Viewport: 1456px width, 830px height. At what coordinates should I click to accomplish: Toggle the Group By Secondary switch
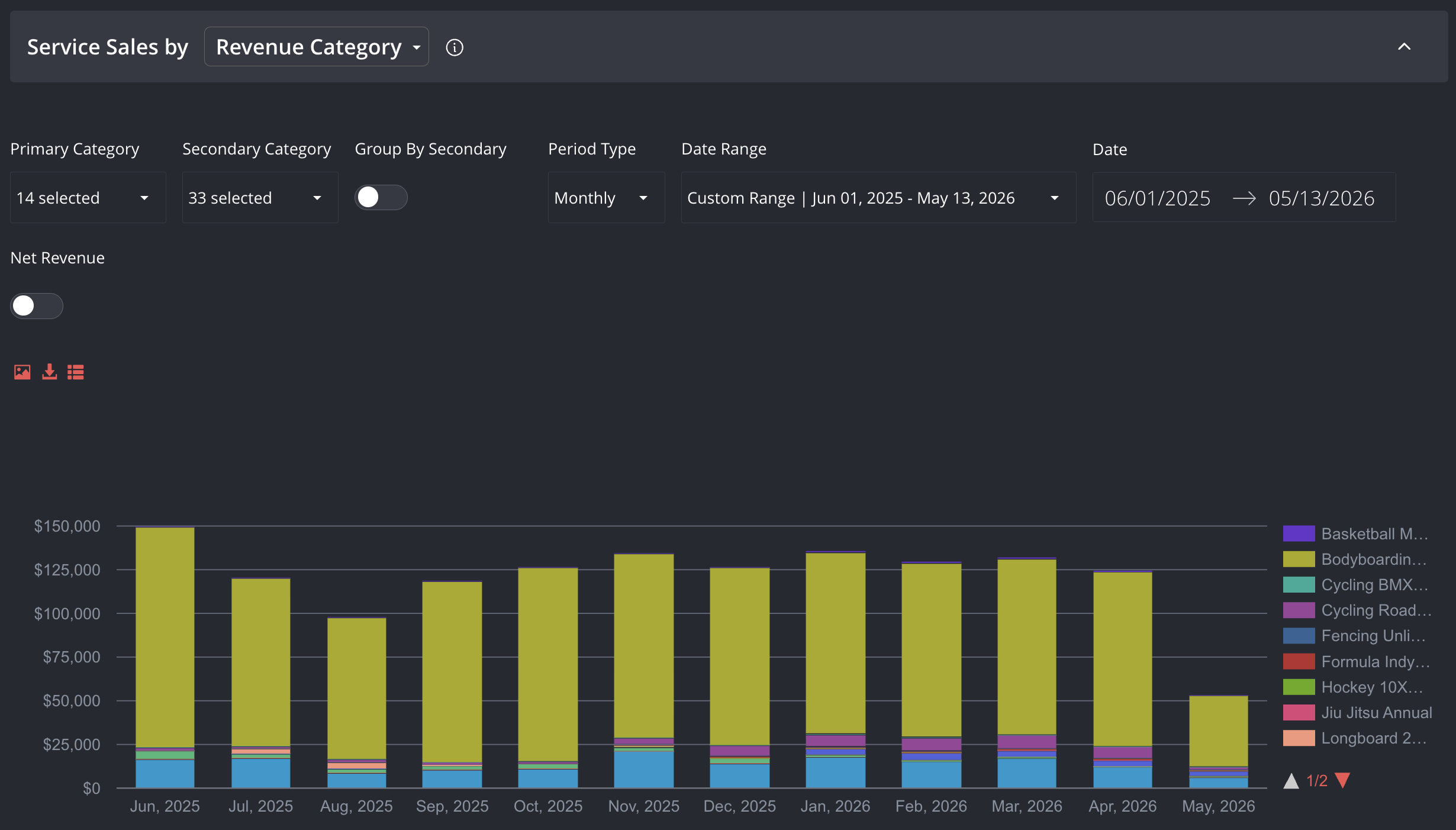click(x=381, y=197)
